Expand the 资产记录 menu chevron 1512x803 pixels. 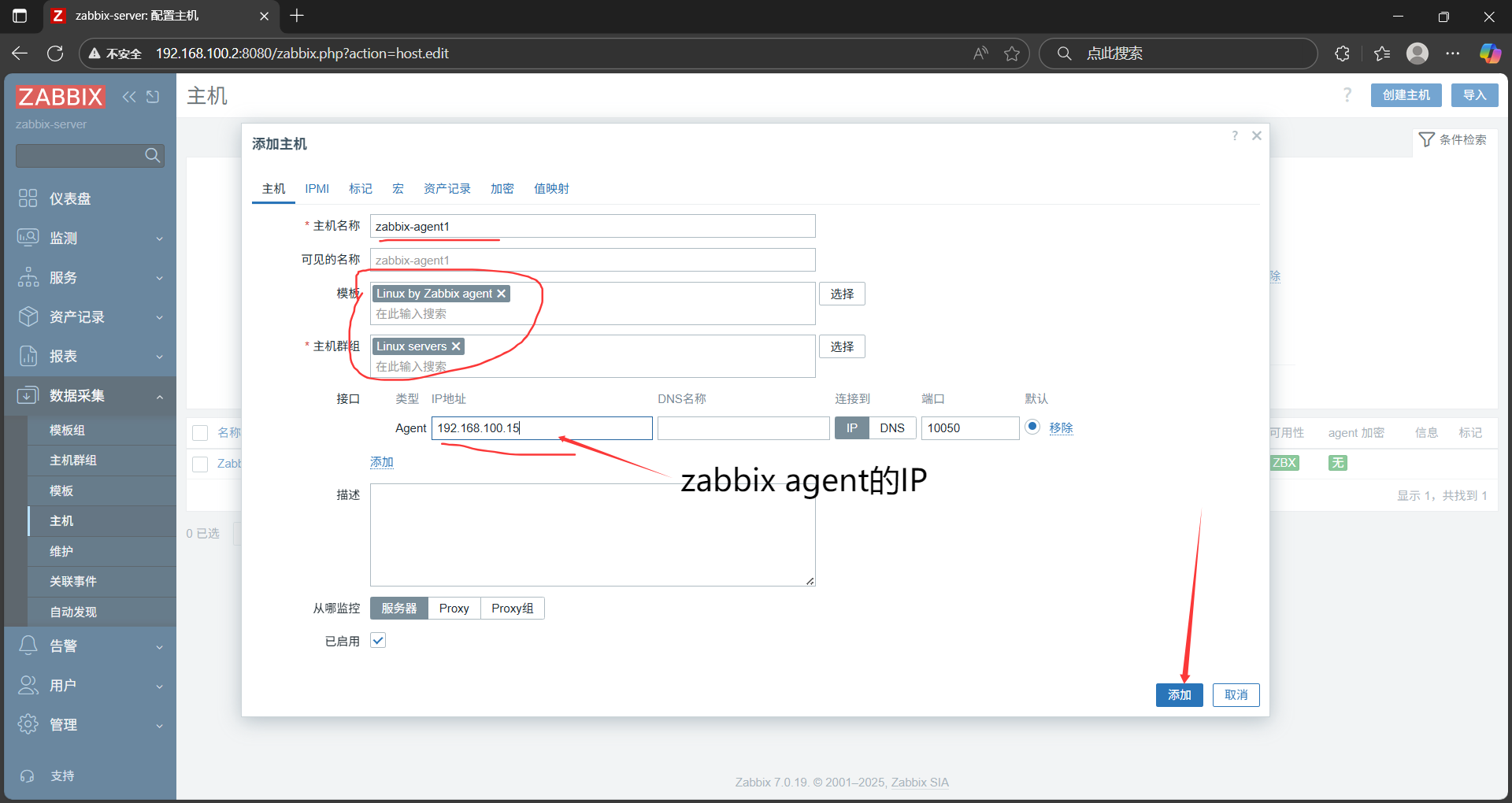[160, 317]
